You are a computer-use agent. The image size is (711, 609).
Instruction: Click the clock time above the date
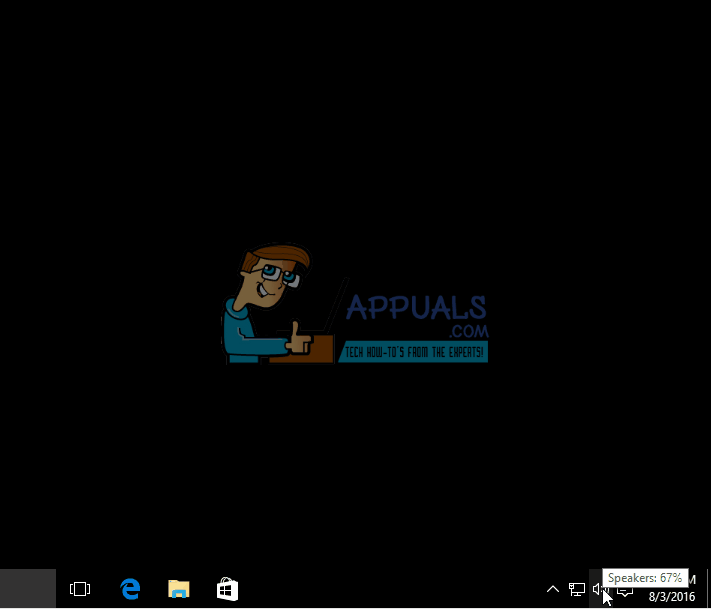point(690,581)
